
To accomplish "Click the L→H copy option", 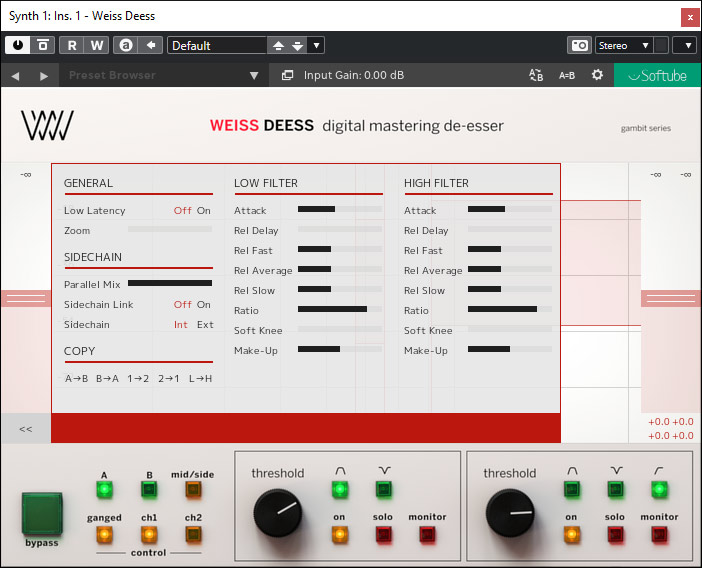I will (x=200, y=379).
